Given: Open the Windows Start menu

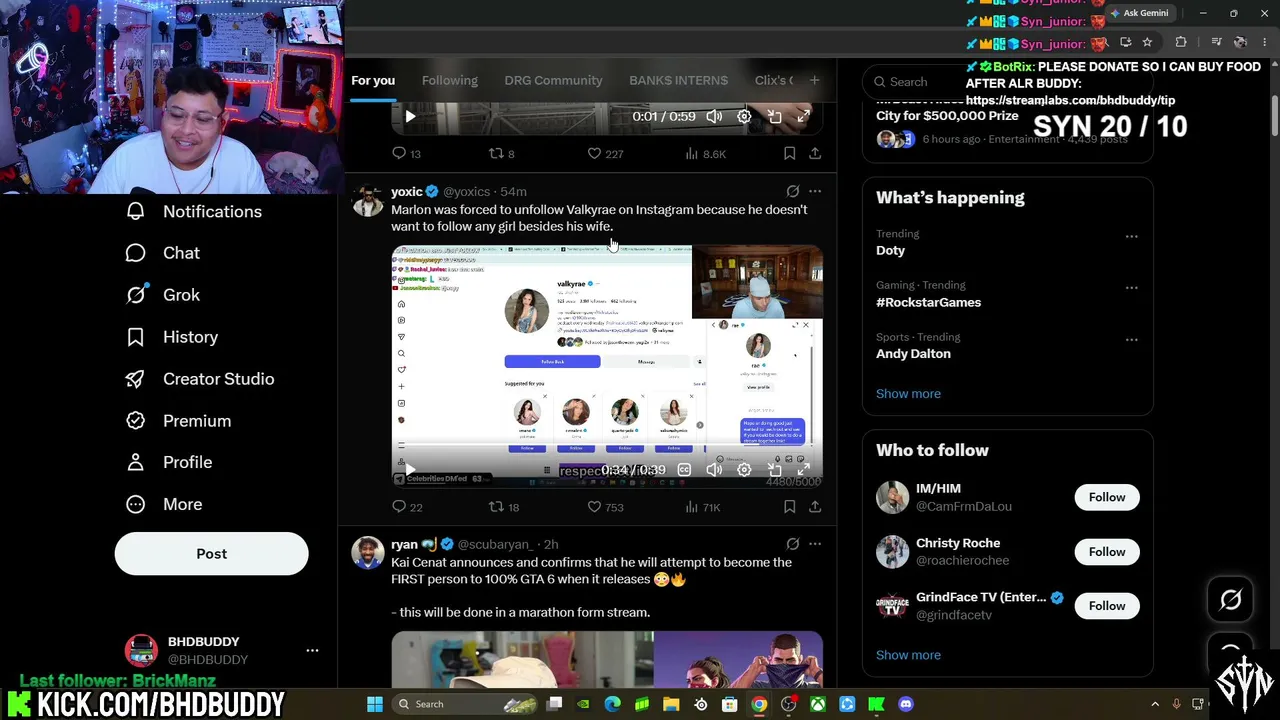Looking at the screenshot, I should click(375, 704).
